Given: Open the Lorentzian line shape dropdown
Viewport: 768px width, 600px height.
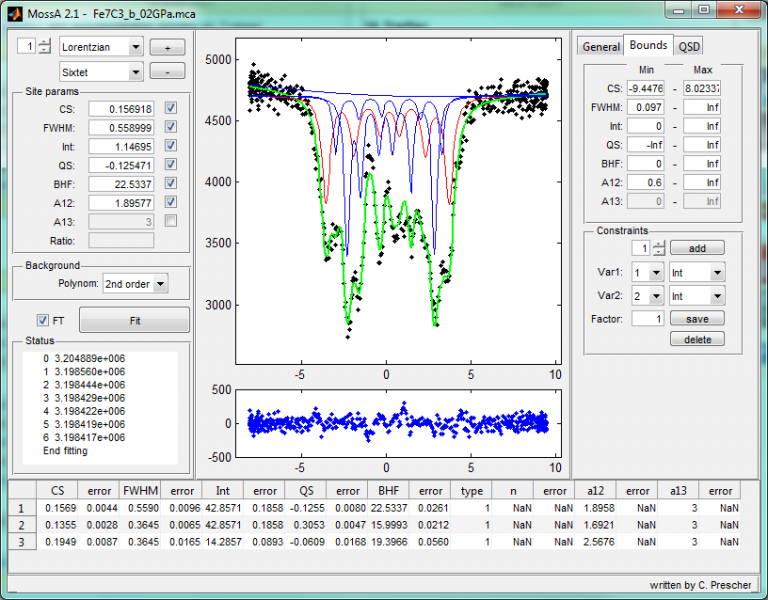Looking at the screenshot, I should pyautogui.click(x=101, y=47).
